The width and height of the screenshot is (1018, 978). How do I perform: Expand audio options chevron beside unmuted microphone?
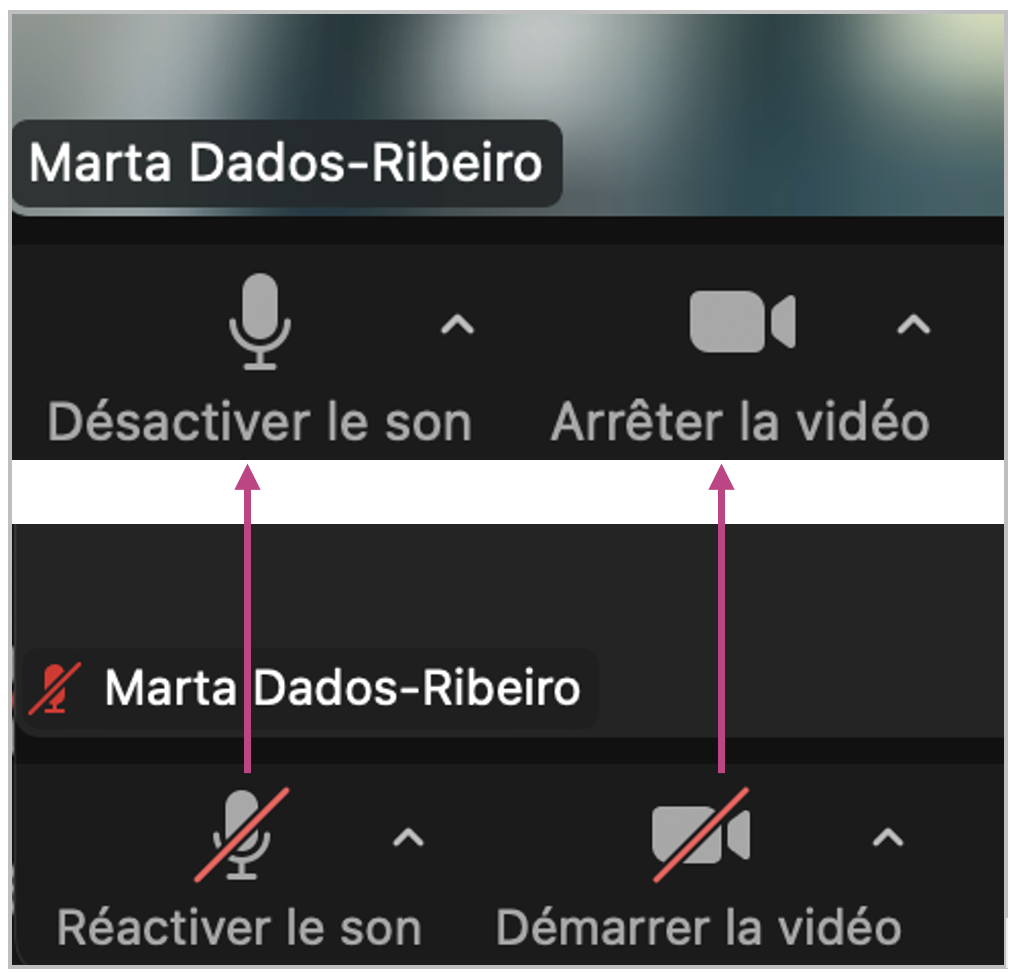tap(458, 324)
